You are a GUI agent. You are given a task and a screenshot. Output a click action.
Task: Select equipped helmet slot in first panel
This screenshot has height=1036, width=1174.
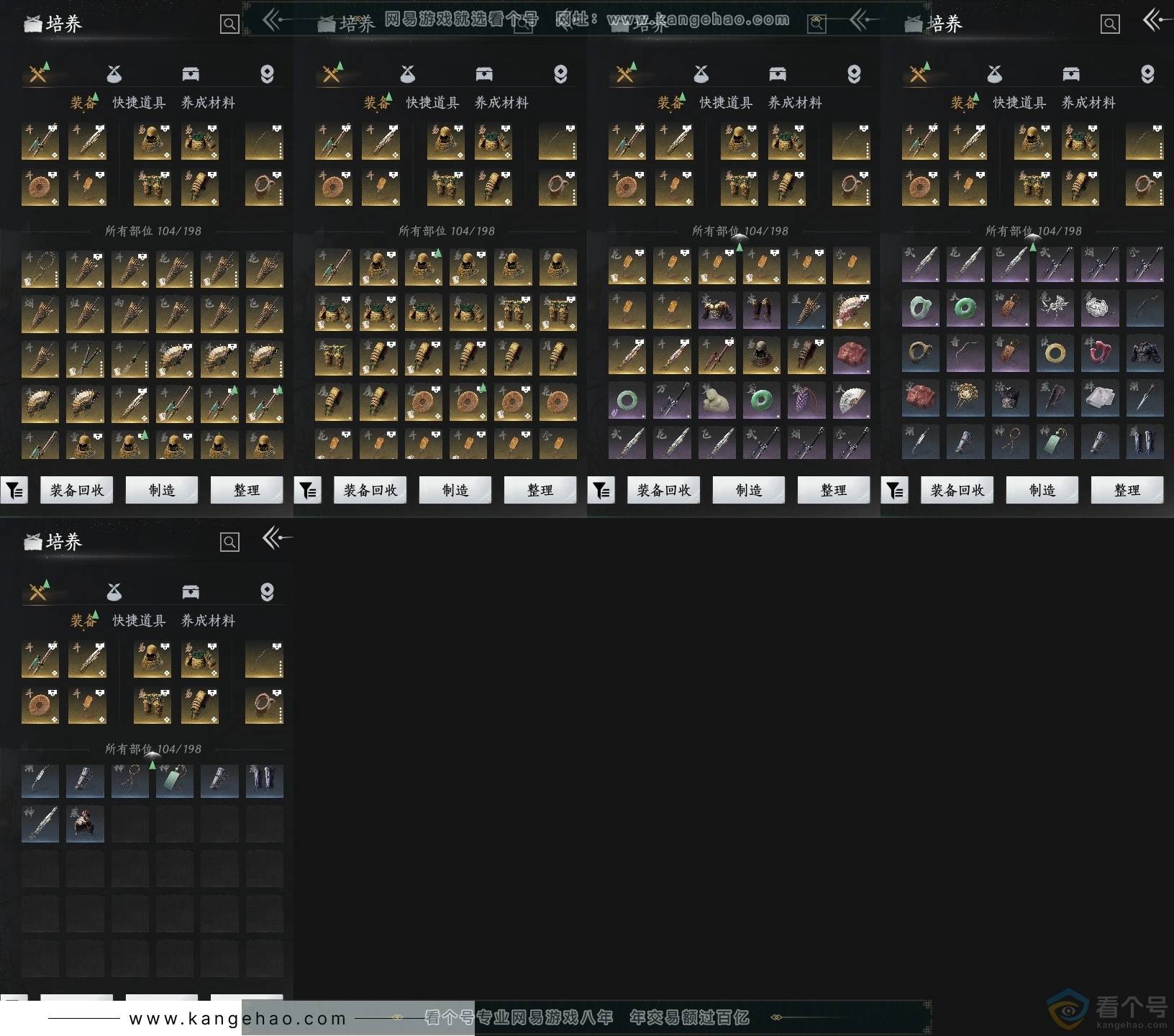coord(153,142)
